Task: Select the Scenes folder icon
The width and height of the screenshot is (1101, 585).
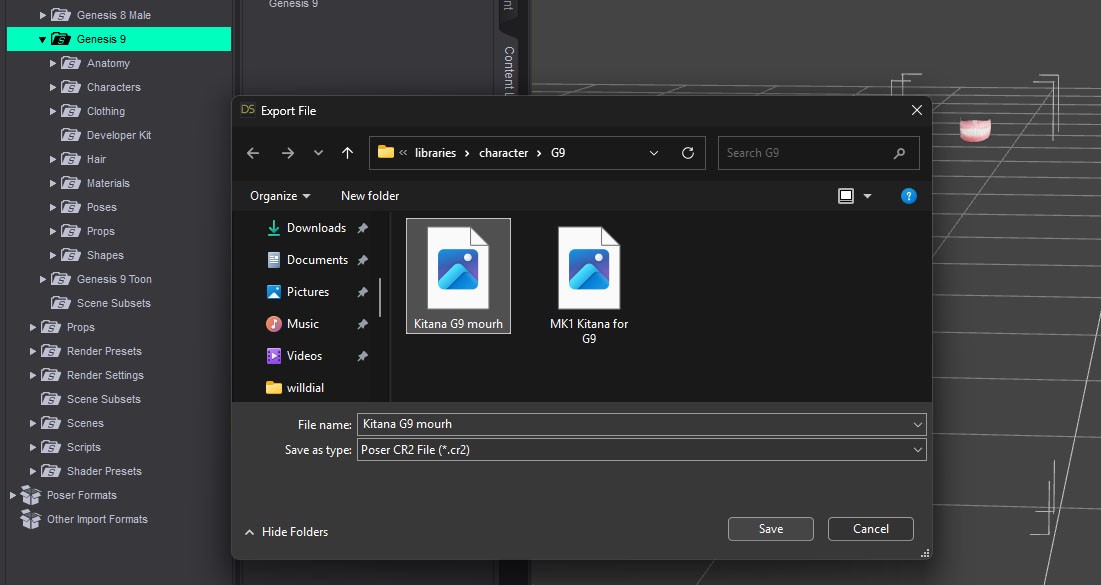Action: [51, 423]
